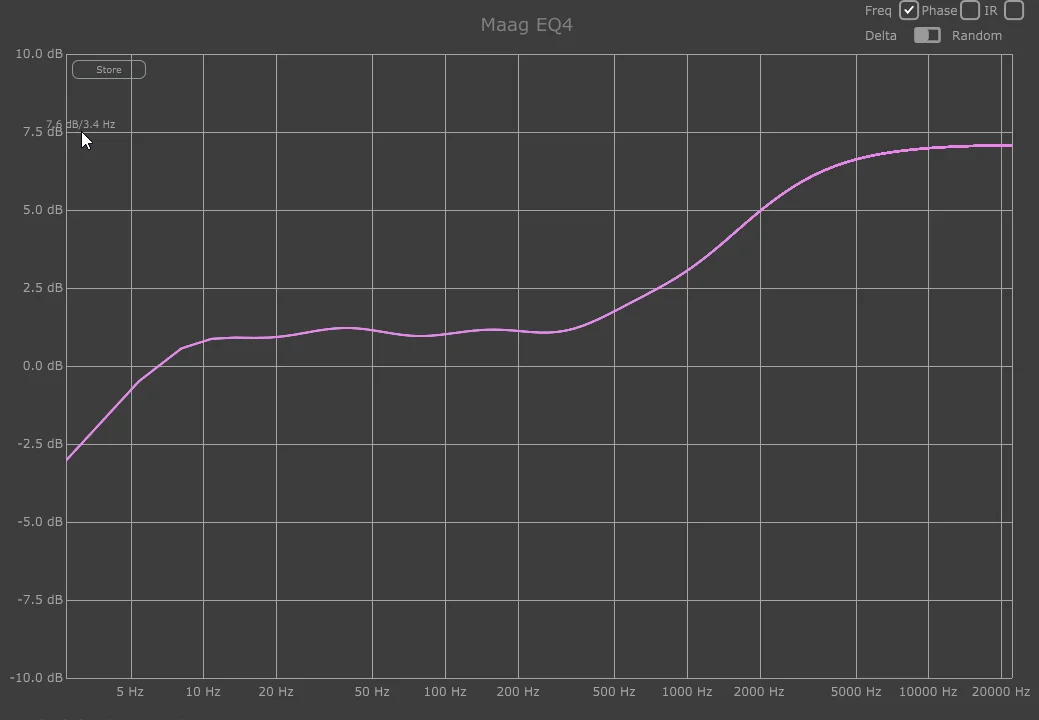Click the '10 Hz' axis label
Image resolution: width=1039 pixels, height=720 pixels.
[x=203, y=692]
